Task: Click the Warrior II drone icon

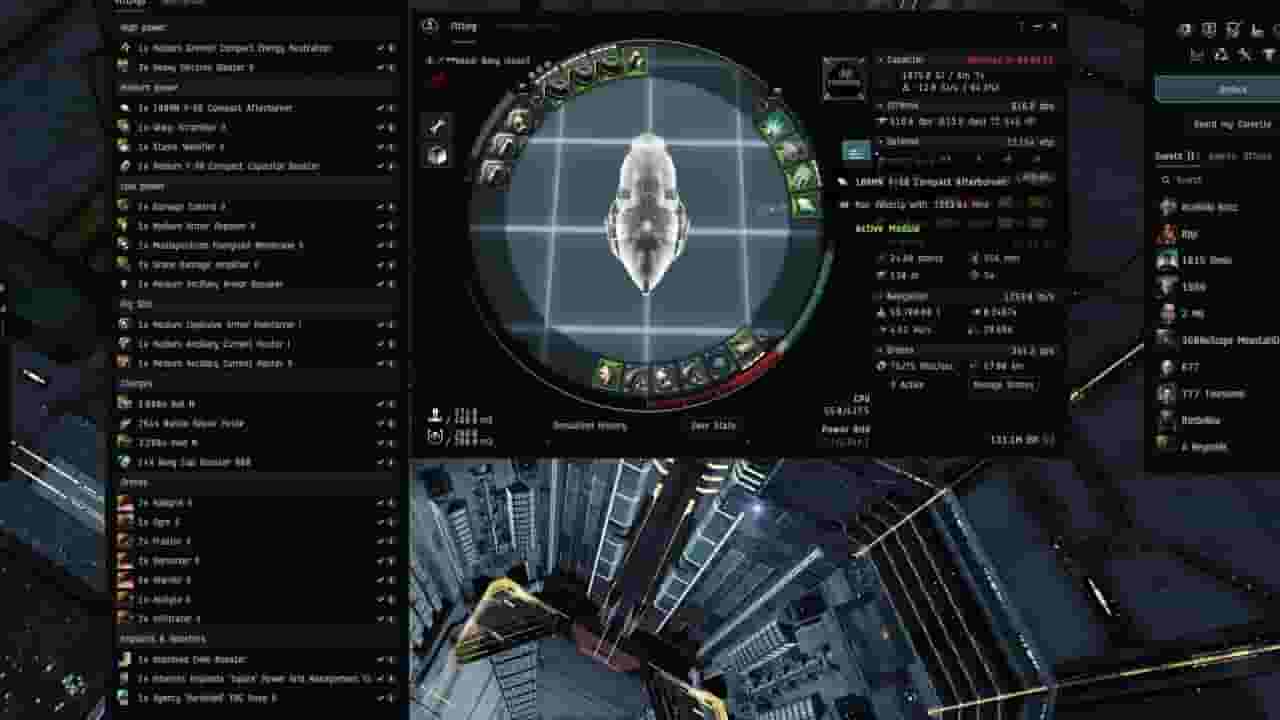Action: (124, 580)
